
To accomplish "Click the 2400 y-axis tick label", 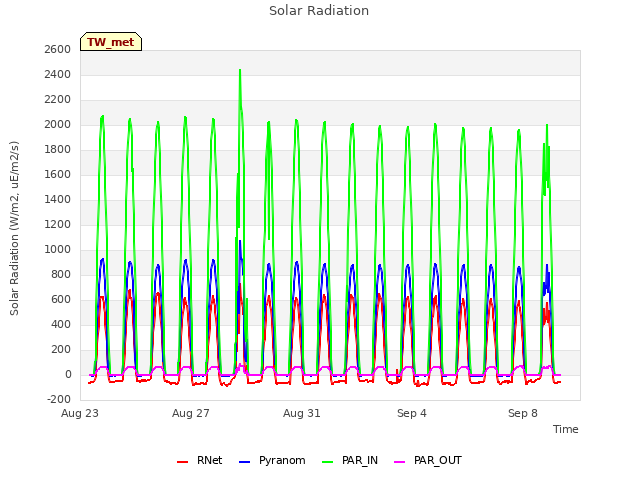I will [58, 75].
